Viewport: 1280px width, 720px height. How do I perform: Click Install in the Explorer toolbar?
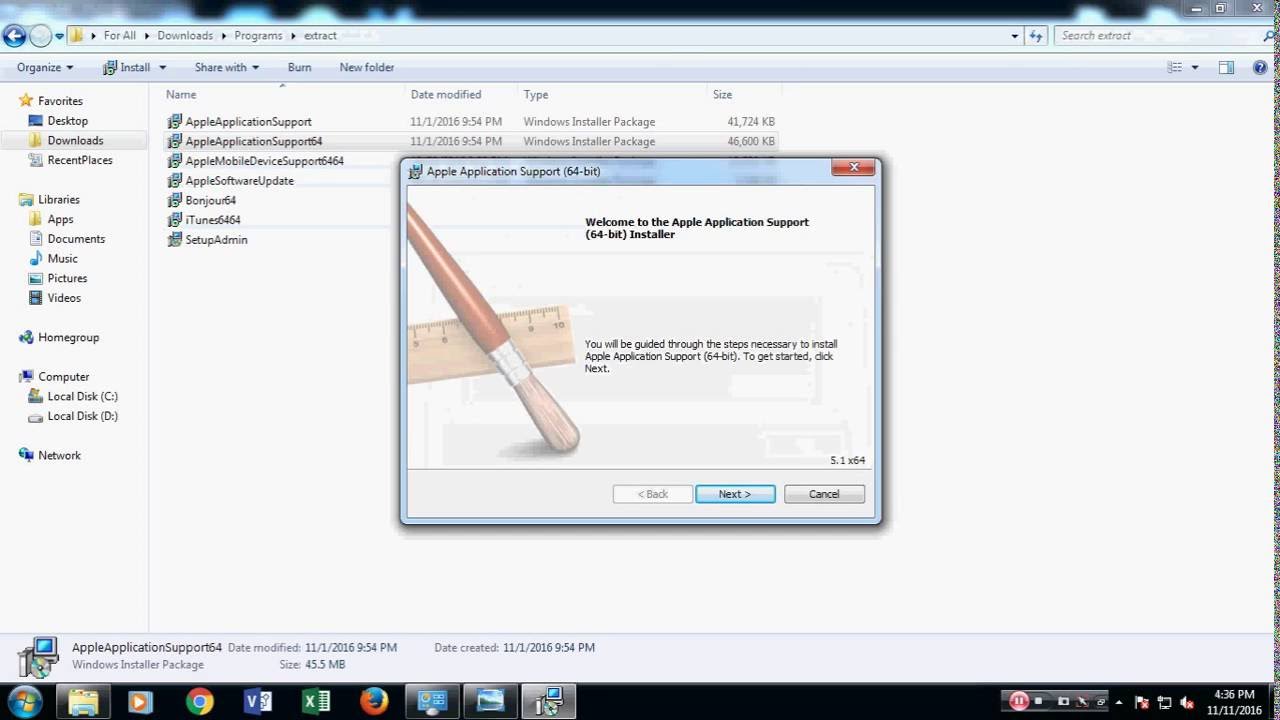(127, 67)
